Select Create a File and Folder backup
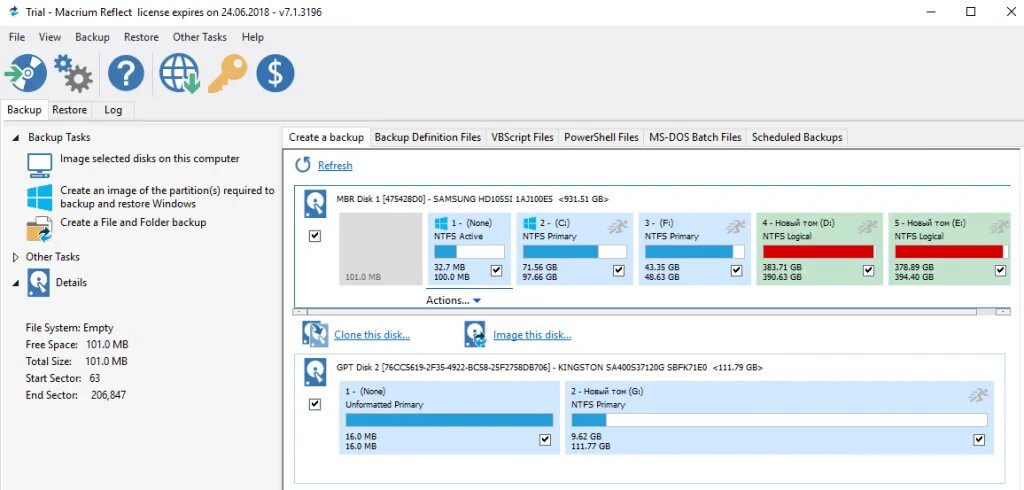The width and height of the screenshot is (1024, 490). pos(133,223)
